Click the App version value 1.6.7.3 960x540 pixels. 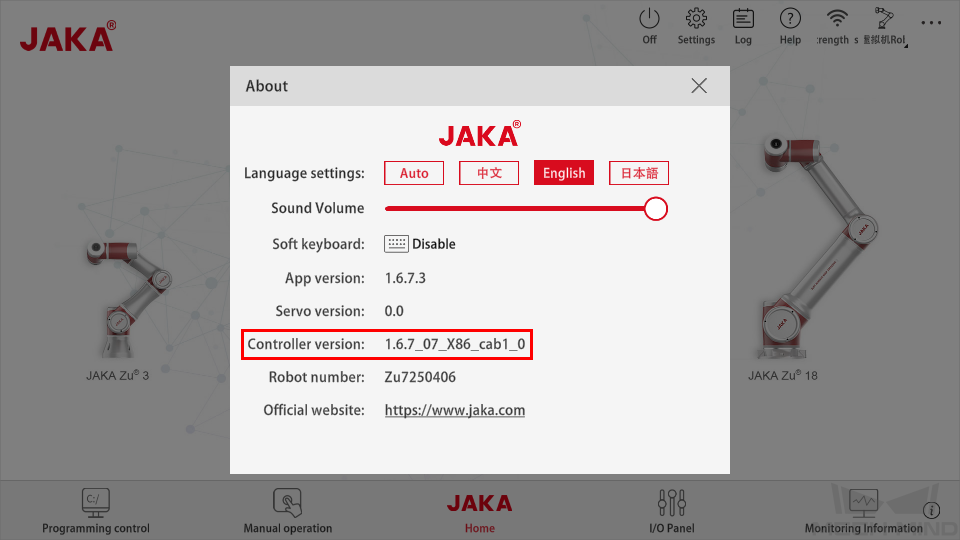405,278
